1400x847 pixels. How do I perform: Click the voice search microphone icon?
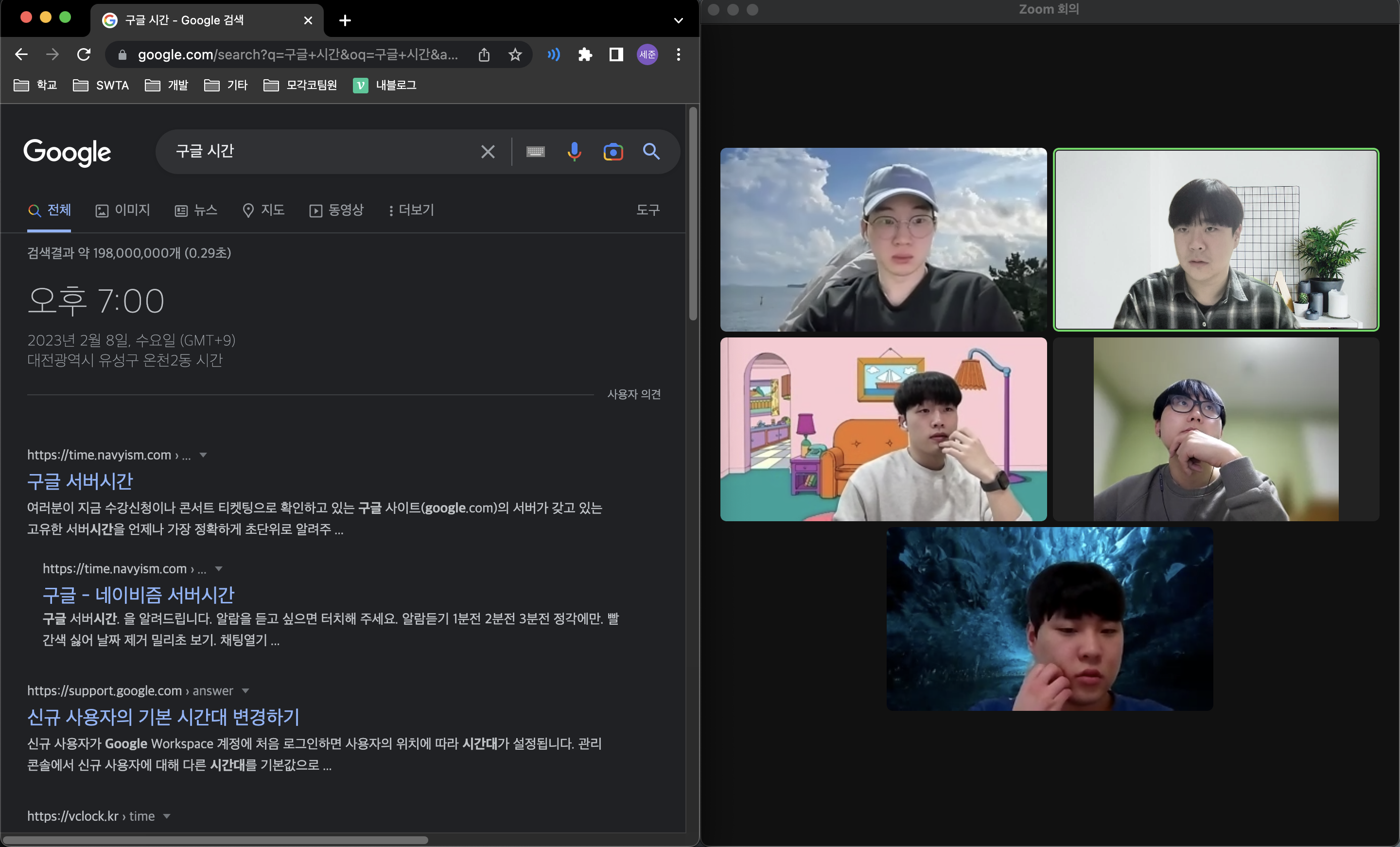click(x=574, y=151)
